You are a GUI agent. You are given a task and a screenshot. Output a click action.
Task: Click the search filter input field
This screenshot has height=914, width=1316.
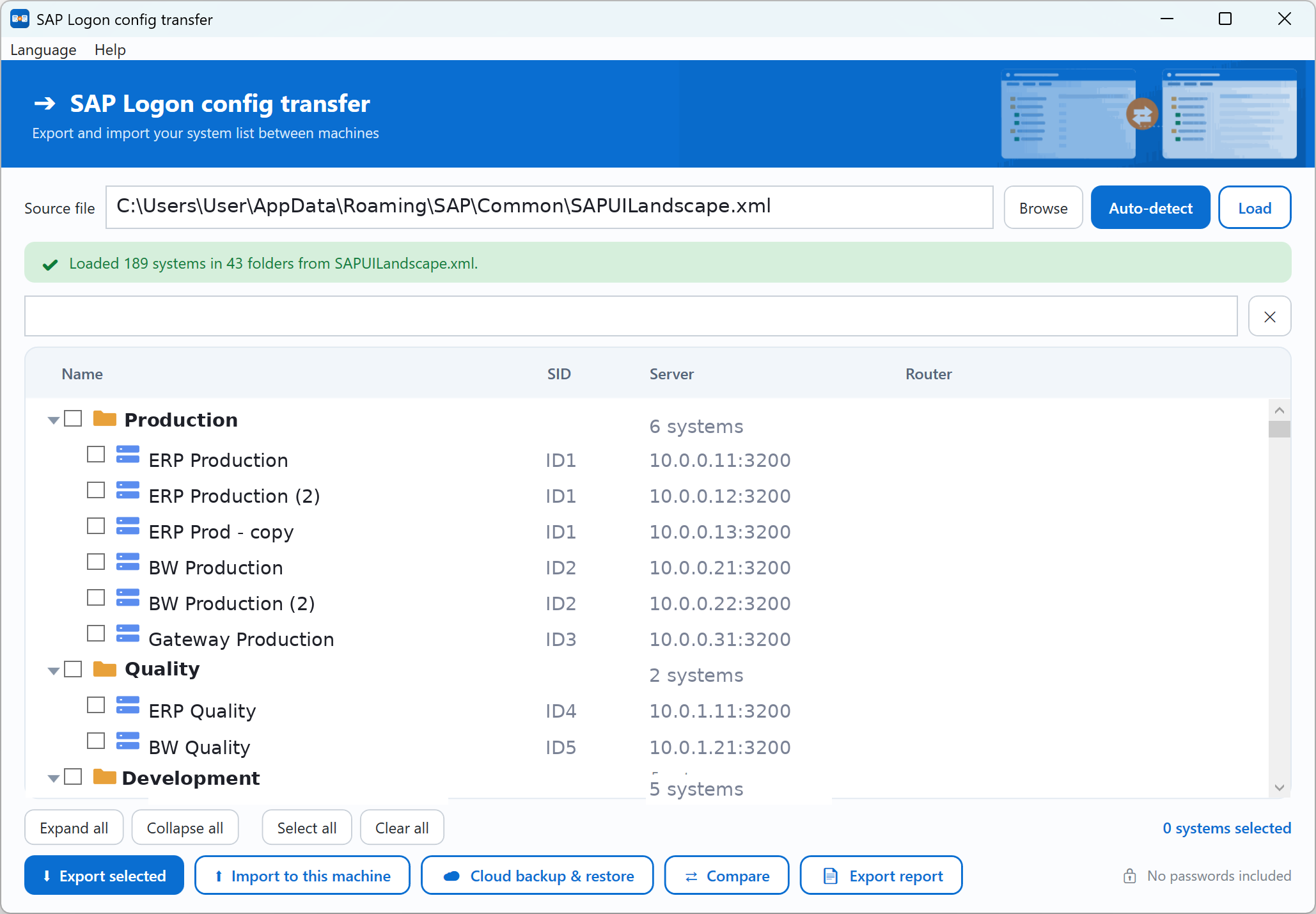tap(631, 316)
